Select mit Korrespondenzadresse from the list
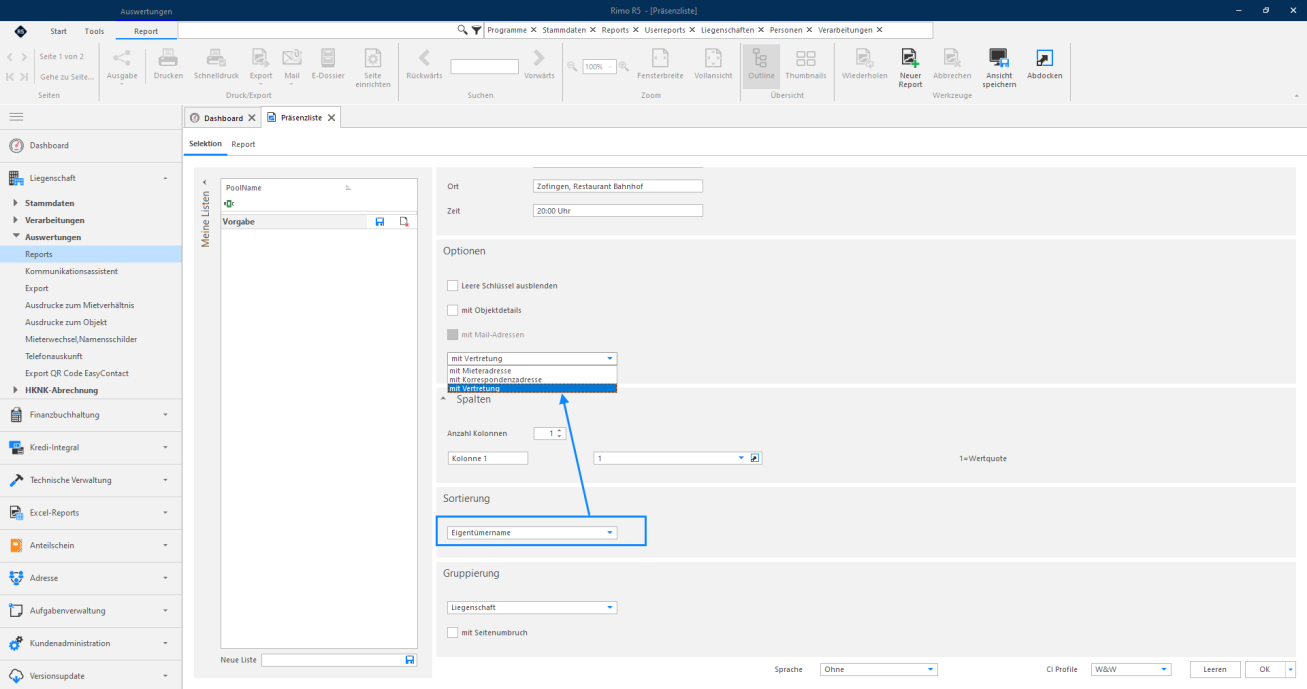Screen dimensions: 1307x689 532,379
